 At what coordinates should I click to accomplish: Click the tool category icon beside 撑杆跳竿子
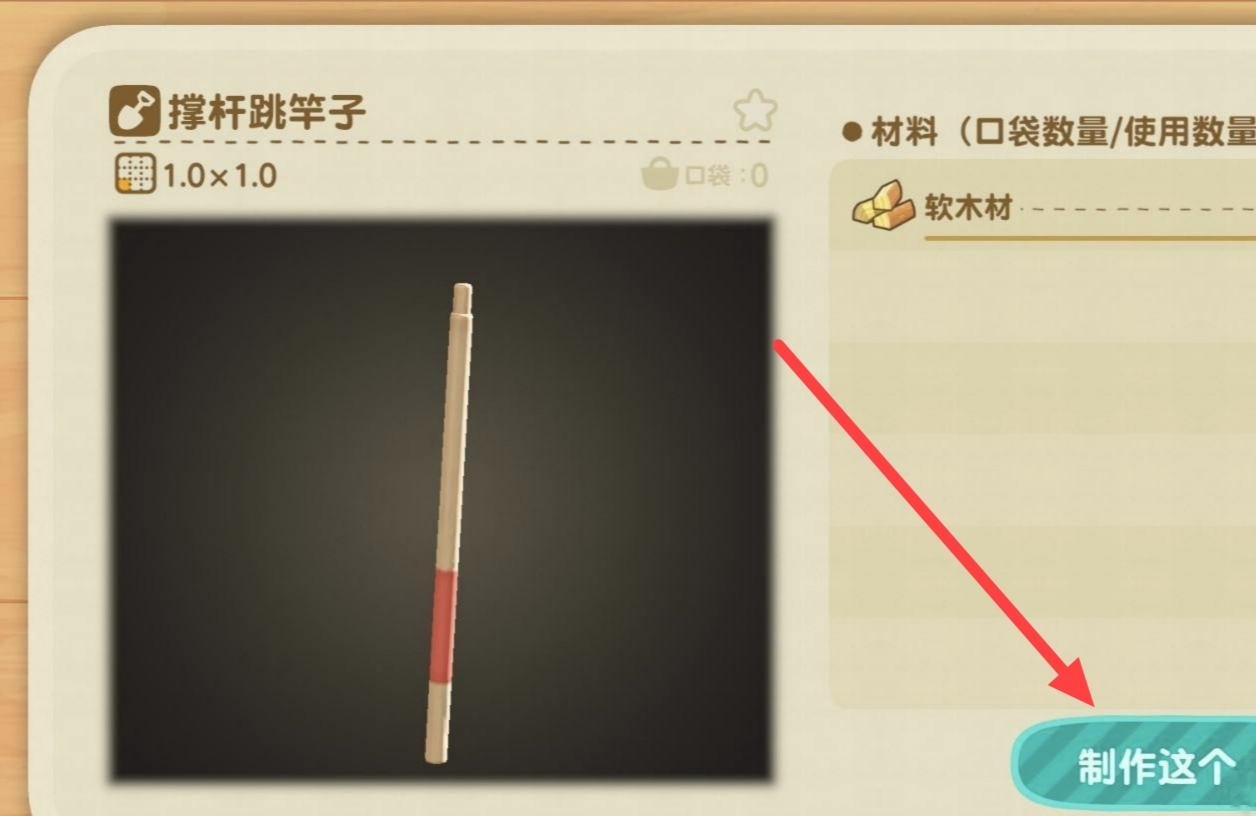click(135, 111)
